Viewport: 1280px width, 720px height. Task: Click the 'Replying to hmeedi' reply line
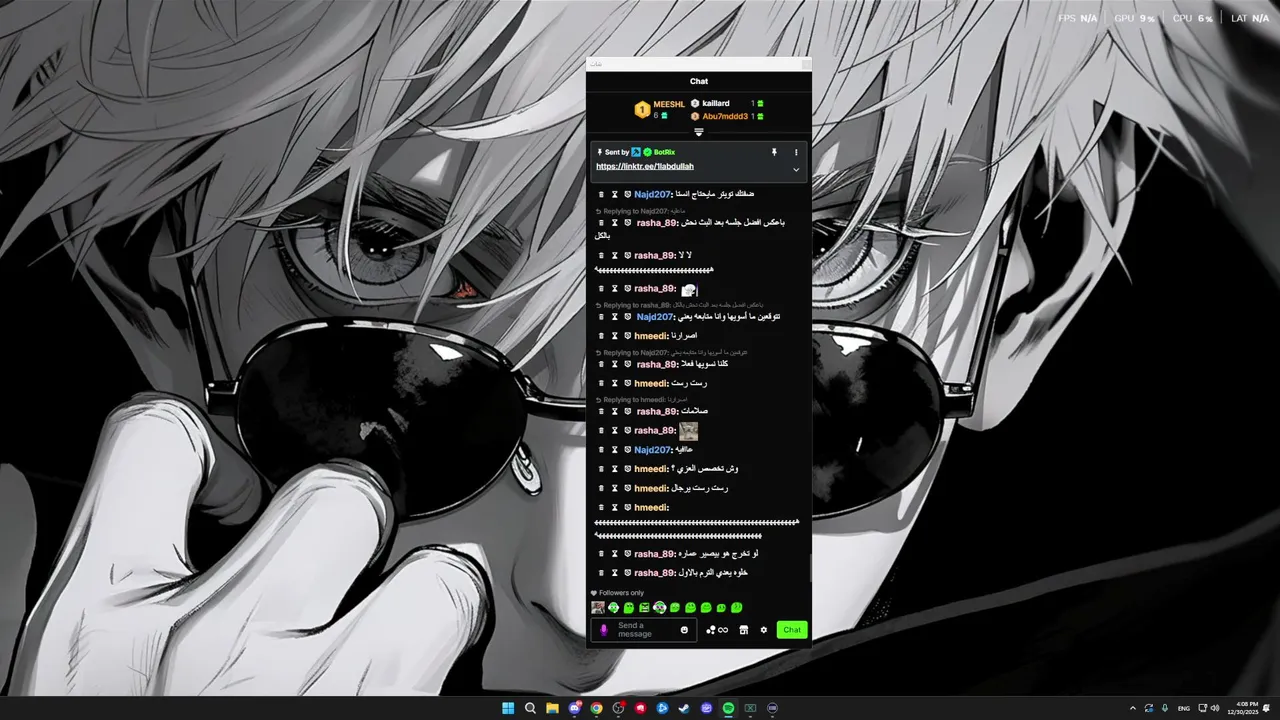[x=641, y=399]
